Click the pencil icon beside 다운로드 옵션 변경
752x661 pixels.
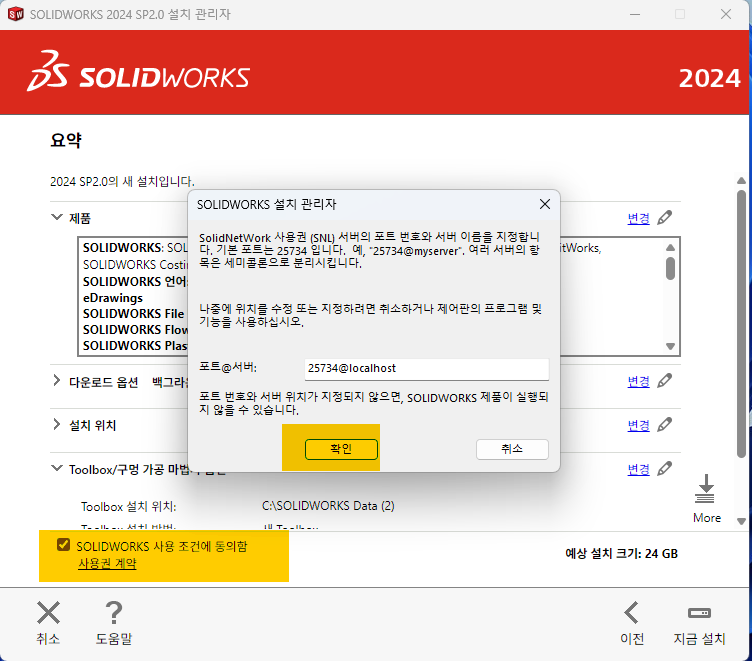click(665, 380)
